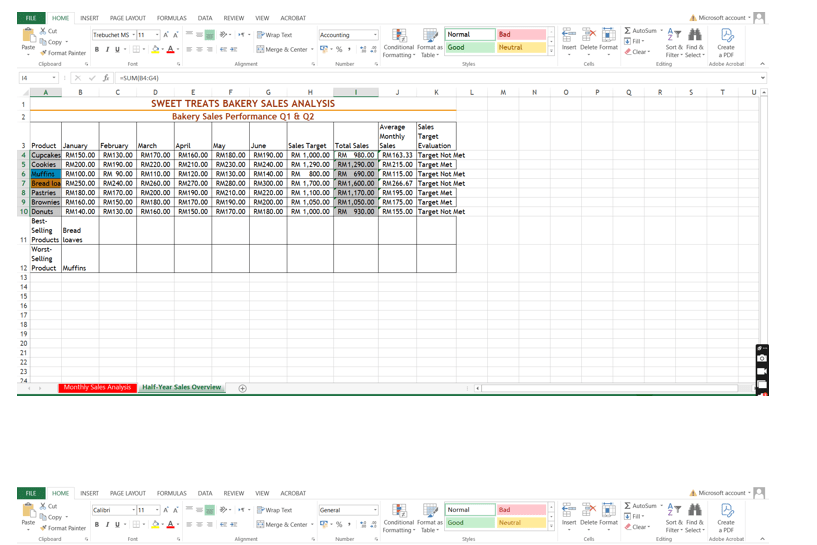Switch to the FORMULAS tab in the upper window
Screen dimensions: 817x545
pos(171,18)
